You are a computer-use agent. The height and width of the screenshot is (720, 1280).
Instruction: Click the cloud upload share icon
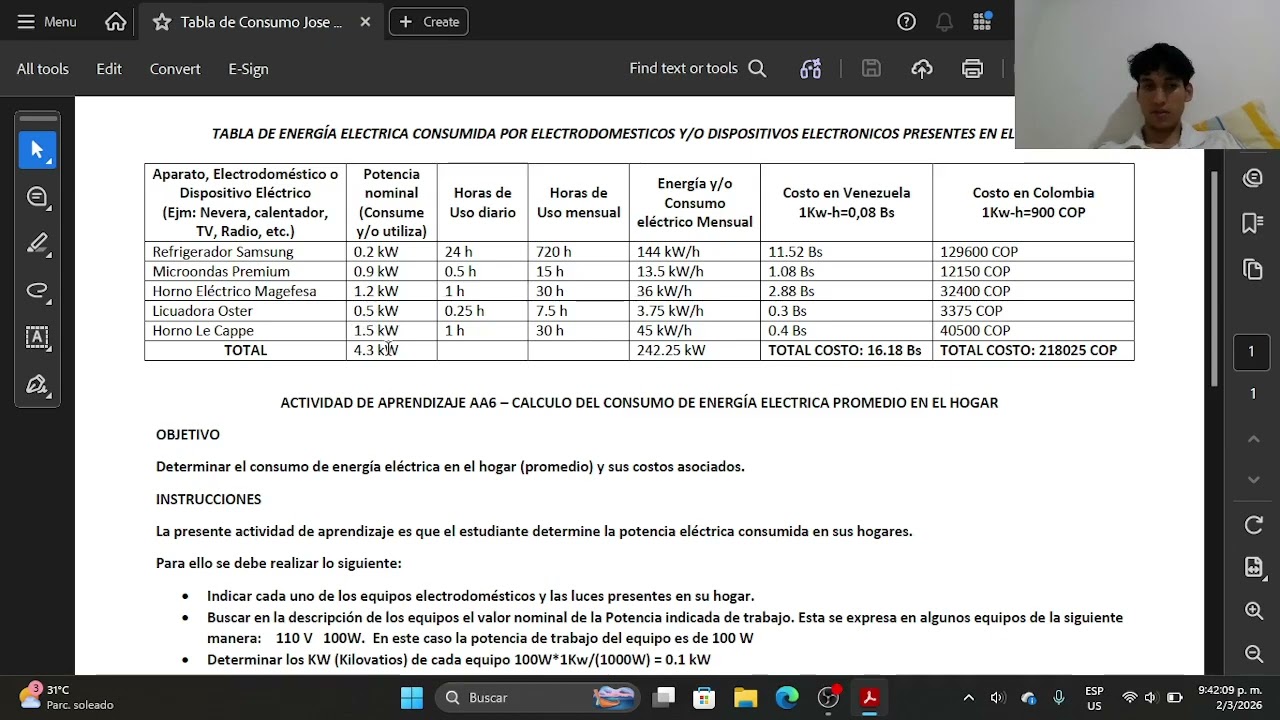[x=922, y=68]
